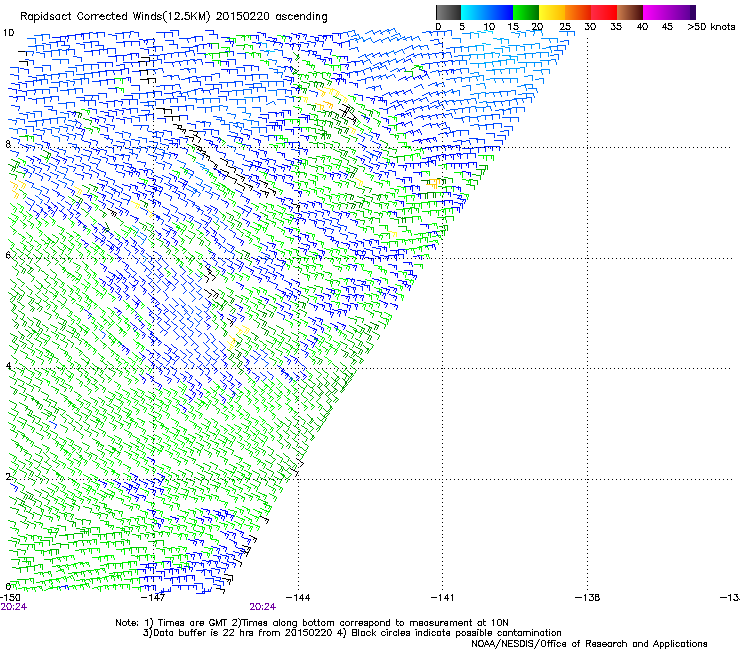
Task: Click the -144 longitude axis label
Action: [298, 598]
